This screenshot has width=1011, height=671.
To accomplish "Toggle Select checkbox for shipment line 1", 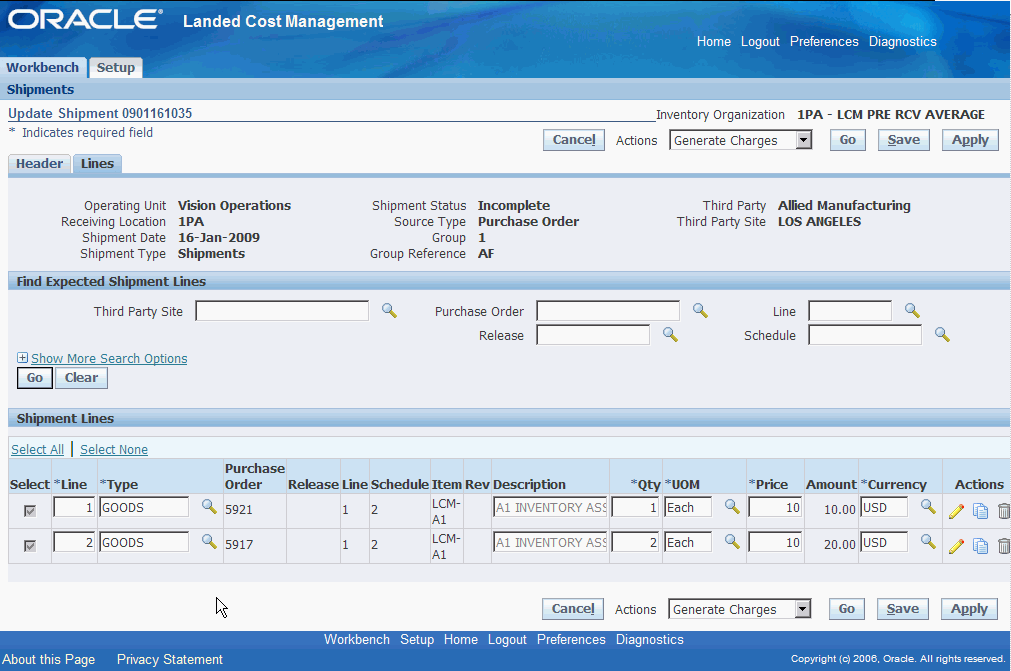I will pos(30,511).
